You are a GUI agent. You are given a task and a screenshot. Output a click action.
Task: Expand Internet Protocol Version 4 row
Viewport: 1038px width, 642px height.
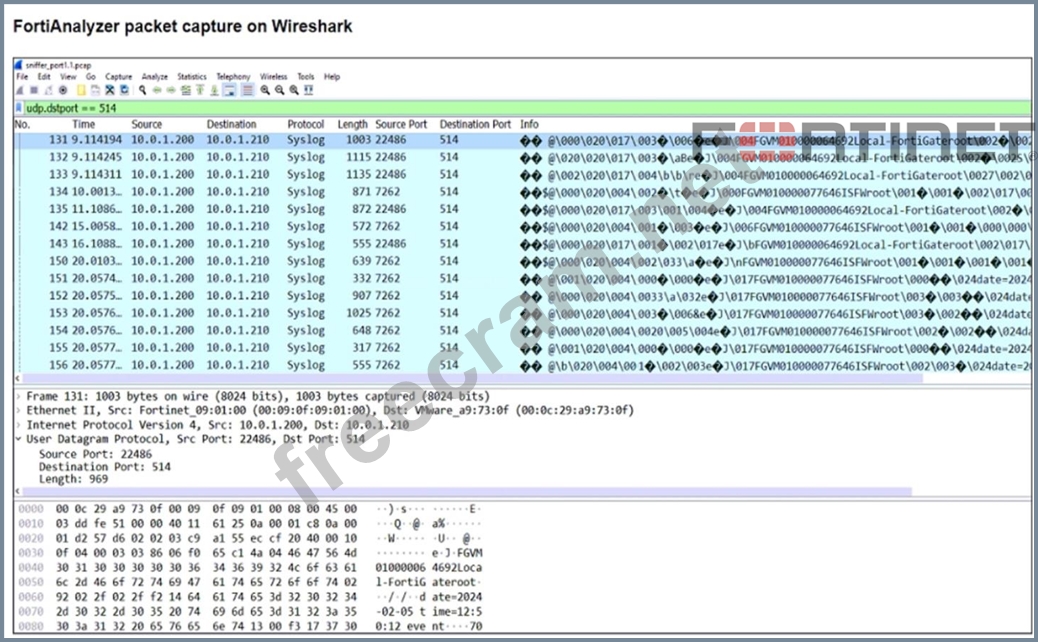click(20, 424)
